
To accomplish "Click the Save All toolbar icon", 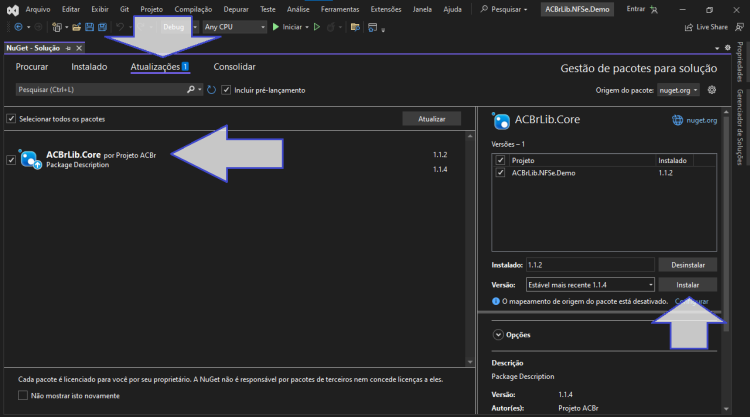I will (x=102, y=27).
